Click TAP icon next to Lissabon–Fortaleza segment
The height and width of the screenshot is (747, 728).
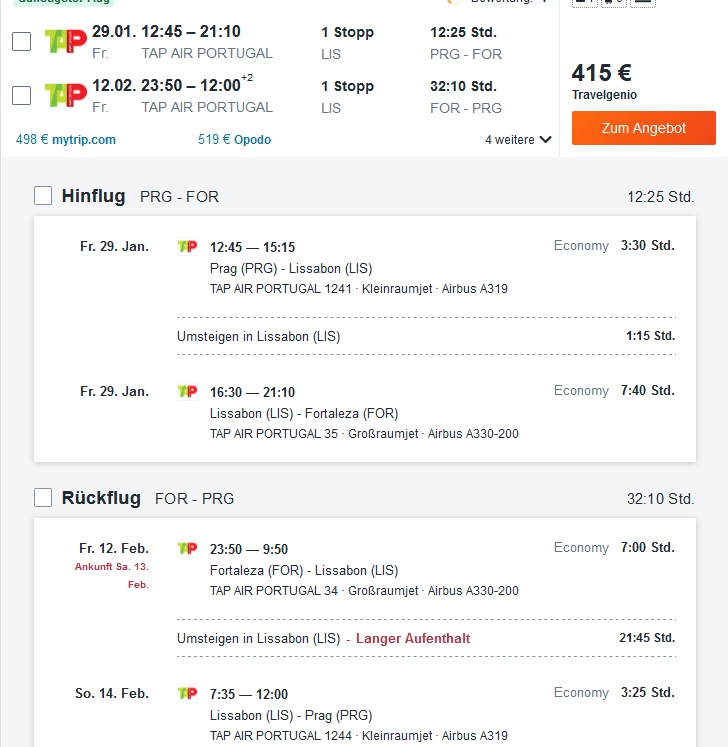point(187,392)
